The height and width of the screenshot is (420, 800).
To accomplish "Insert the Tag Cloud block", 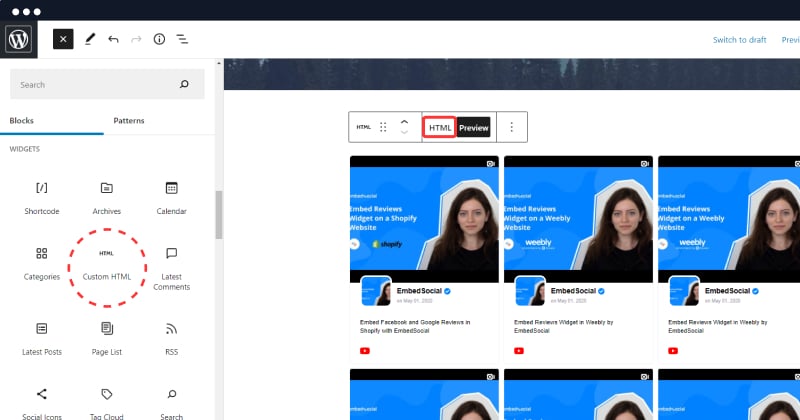I will 107,403.
